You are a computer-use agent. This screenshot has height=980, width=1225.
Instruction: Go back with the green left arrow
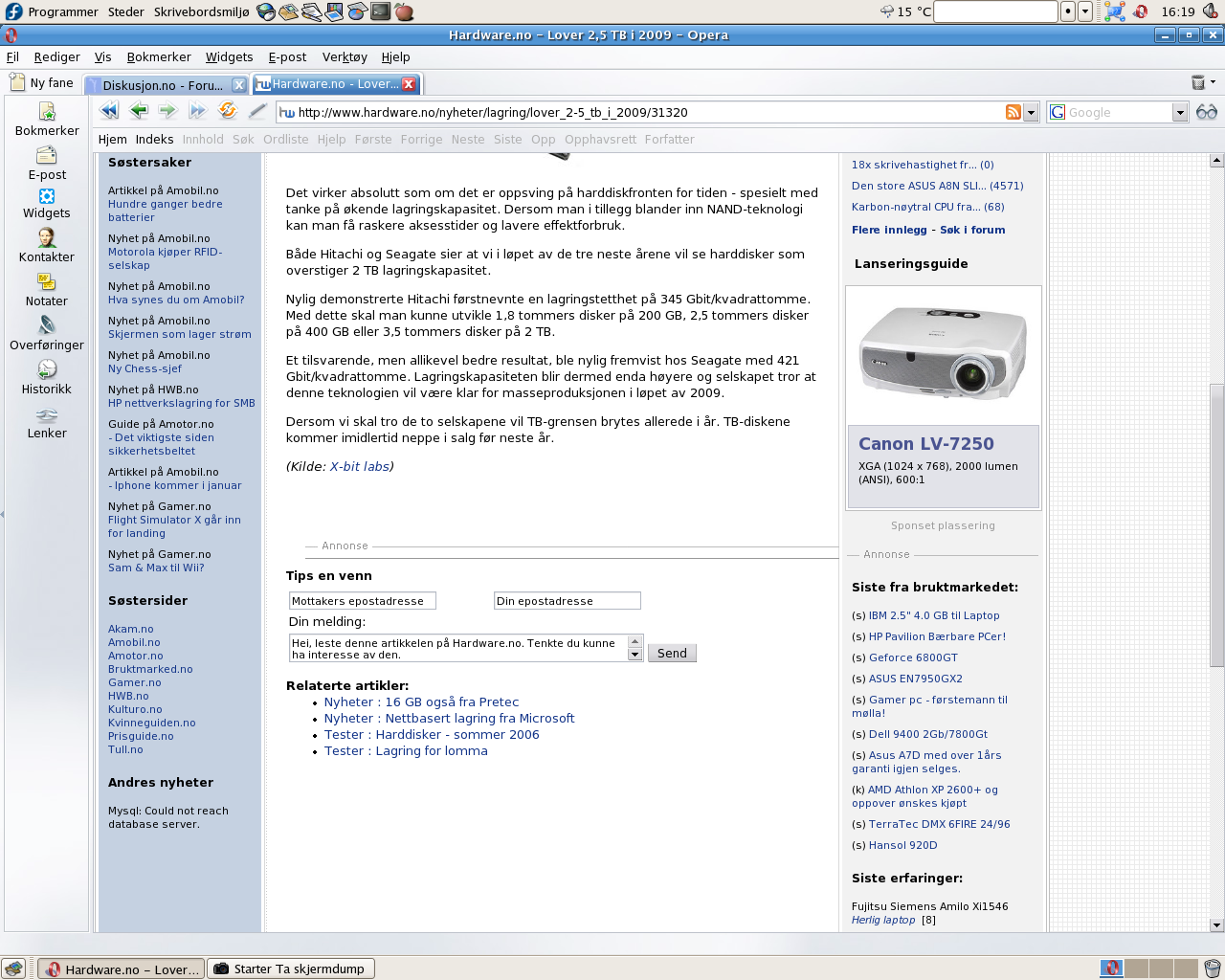(x=139, y=111)
